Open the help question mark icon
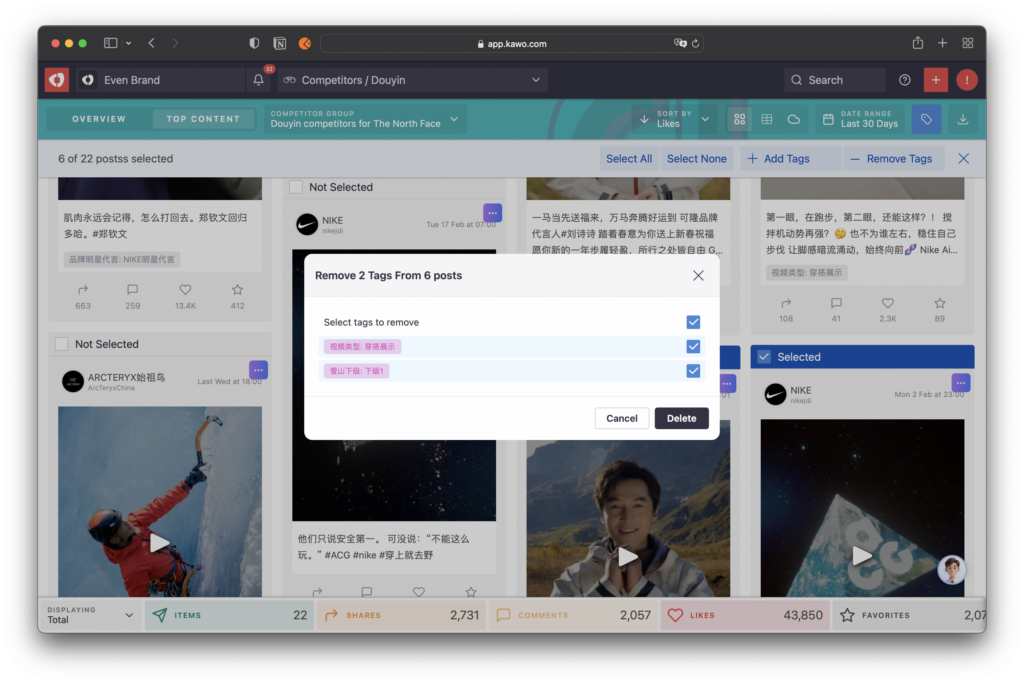Viewport: 1024px width, 683px height. (x=905, y=80)
